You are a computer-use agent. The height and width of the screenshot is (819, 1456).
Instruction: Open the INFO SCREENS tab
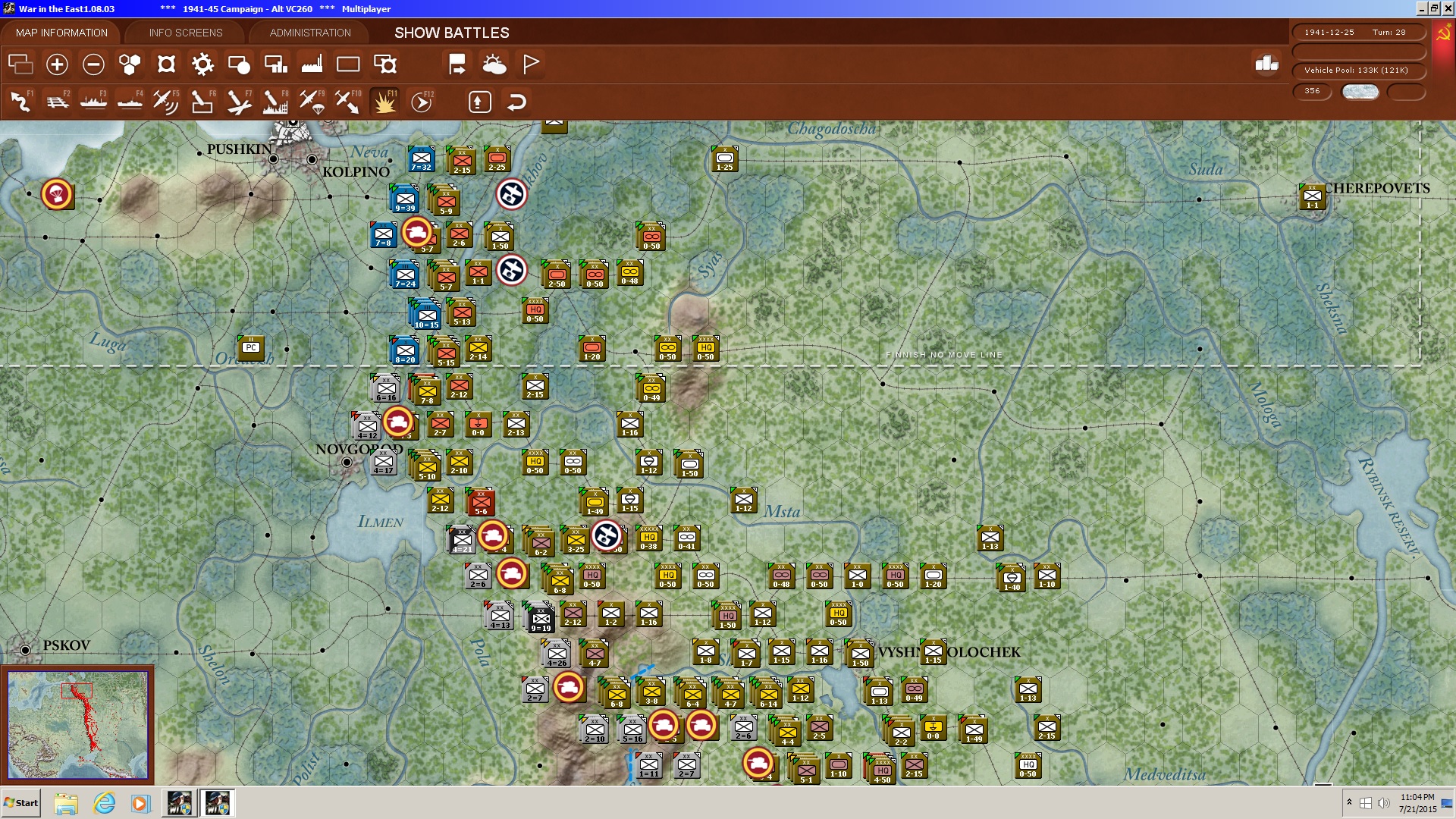(x=186, y=33)
